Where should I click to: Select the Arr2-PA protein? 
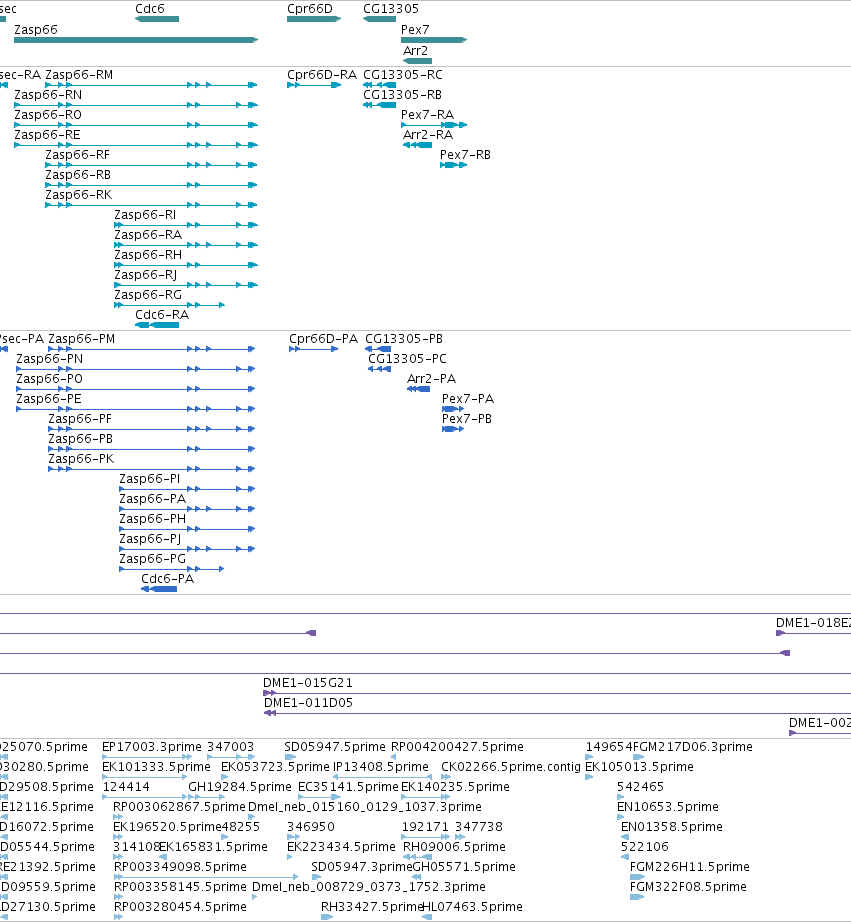418,389
